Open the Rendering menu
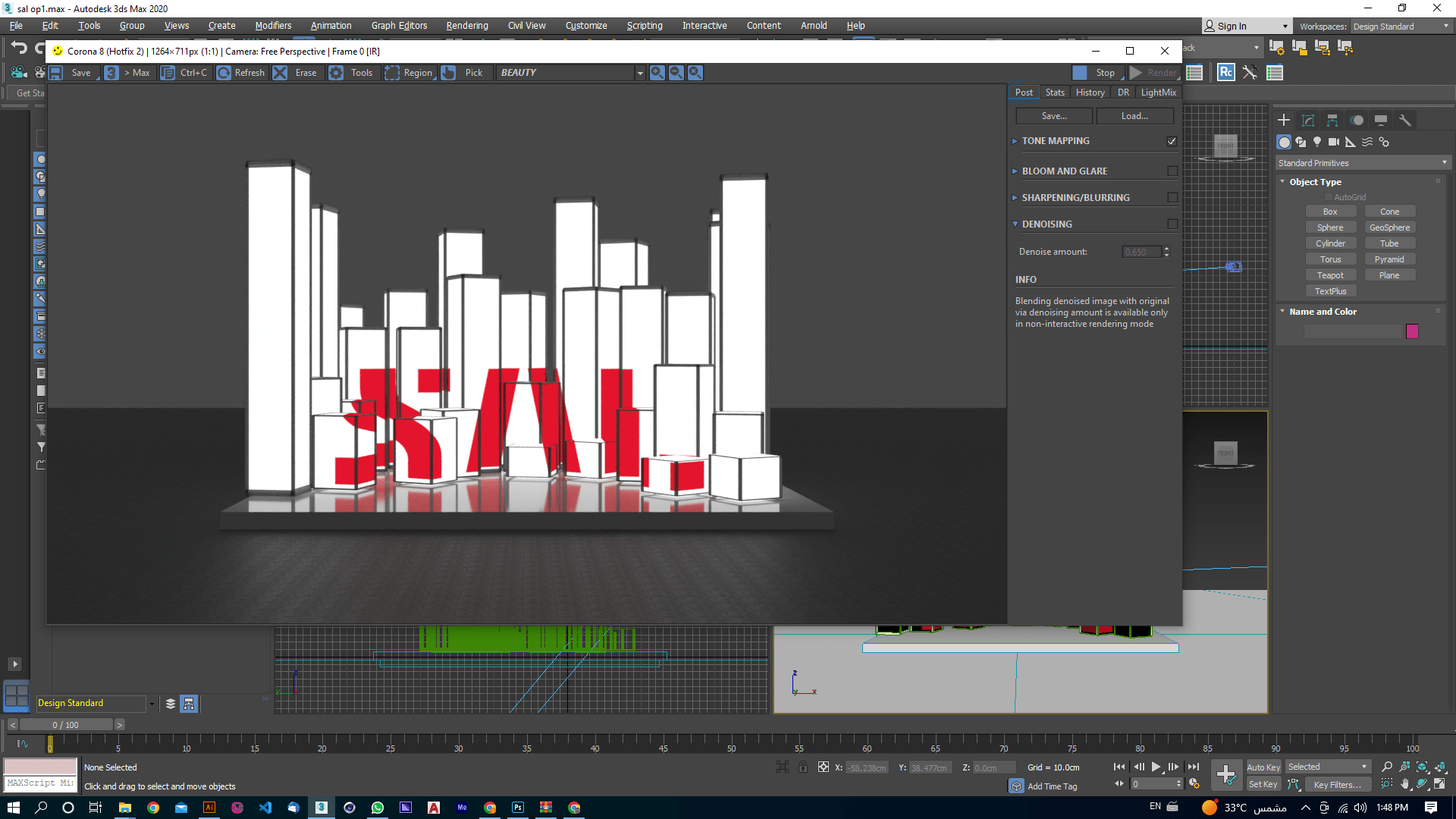The image size is (1456, 819). (x=466, y=26)
